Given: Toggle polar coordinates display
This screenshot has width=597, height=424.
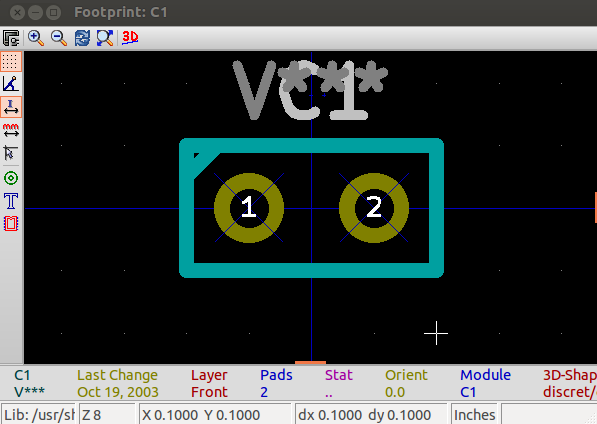Looking at the screenshot, I should pyautogui.click(x=11, y=84).
